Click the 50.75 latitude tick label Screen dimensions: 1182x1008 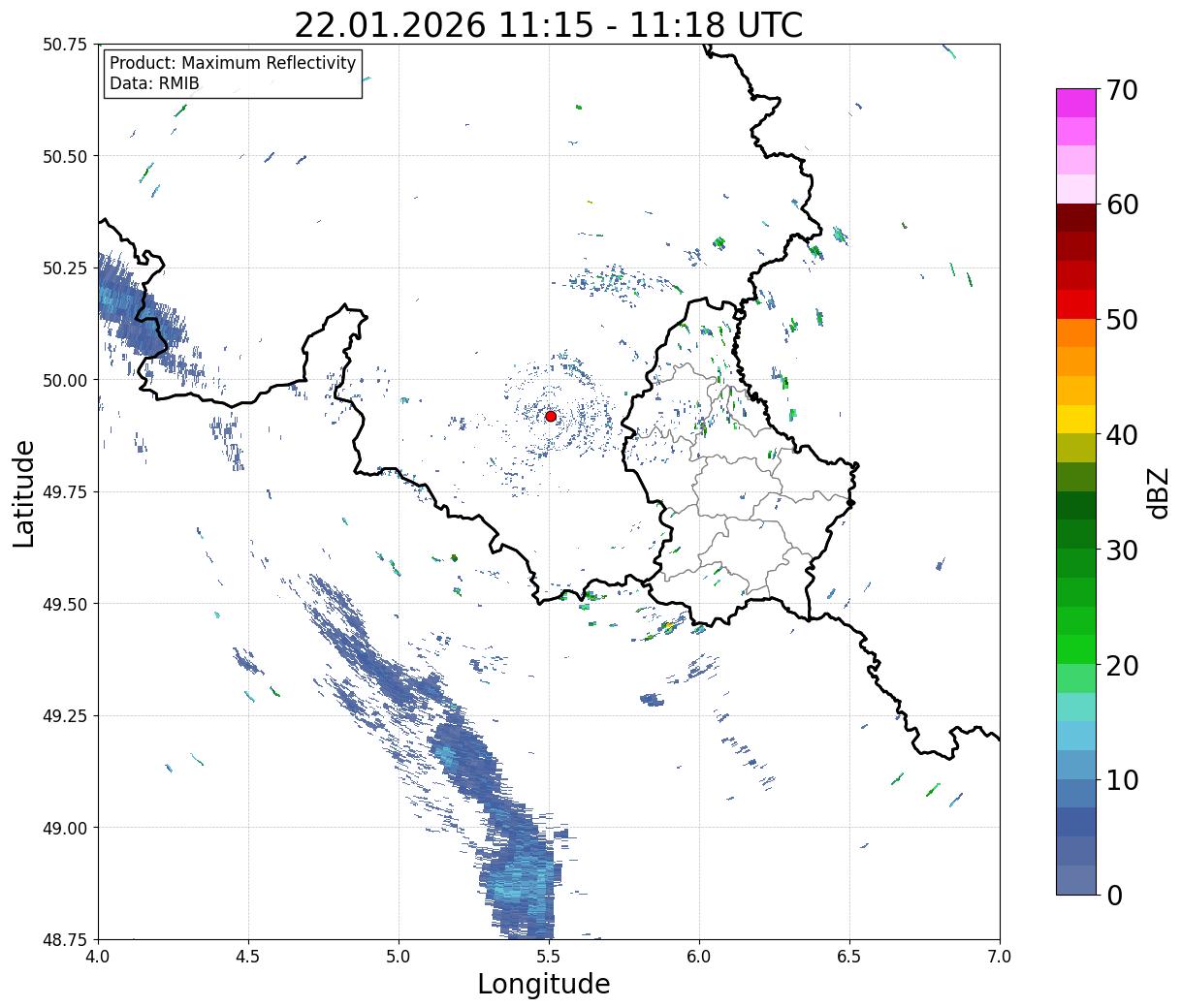click(x=65, y=45)
